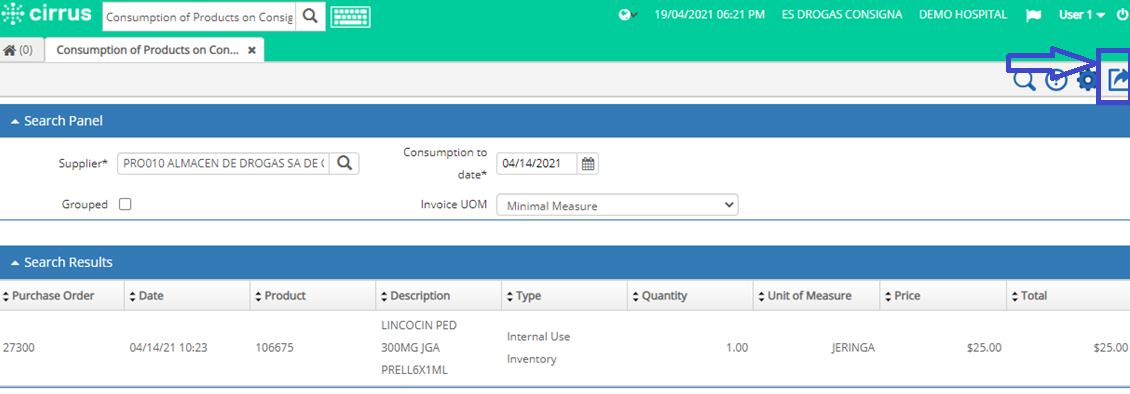Sort by Quantity column
The image size is (1130, 394).
pos(659,295)
